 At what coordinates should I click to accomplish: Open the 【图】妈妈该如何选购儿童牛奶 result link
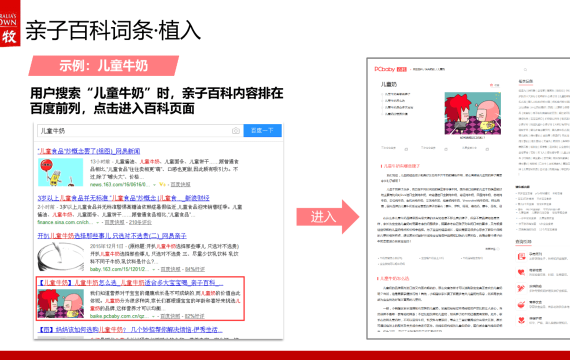pyautogui.click(x=130, y=329)
